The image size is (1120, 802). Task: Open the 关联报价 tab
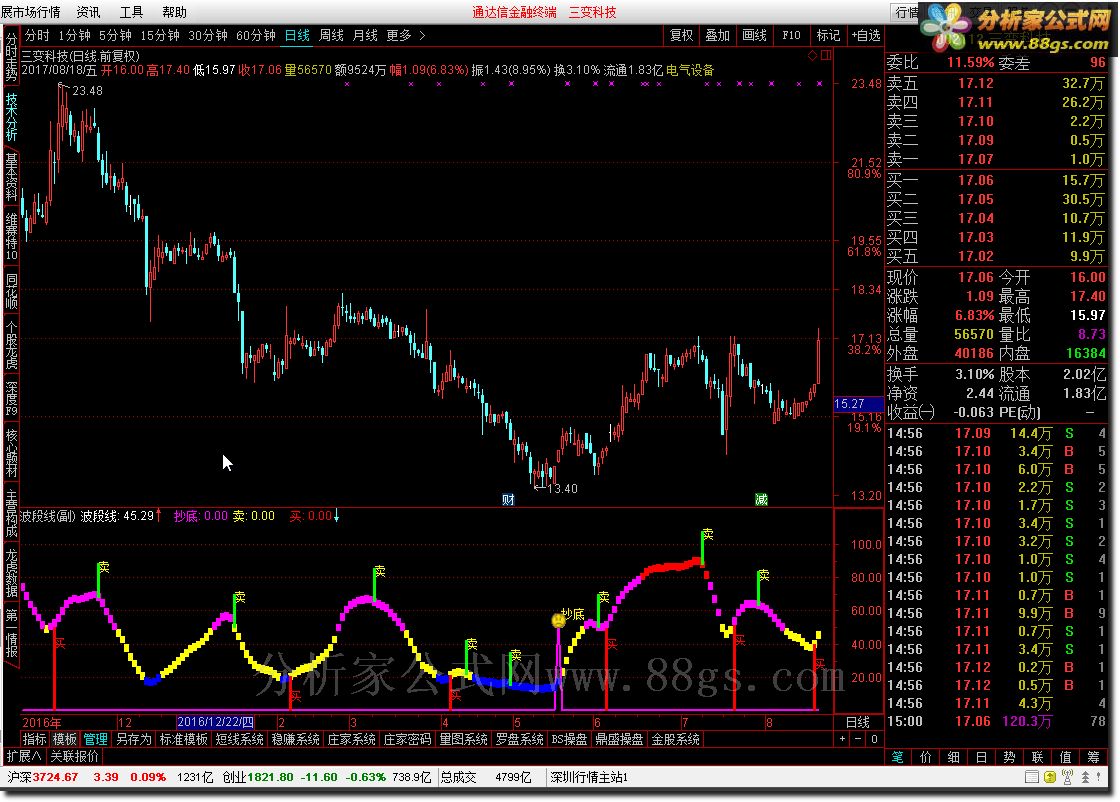(x=74, y=756)
